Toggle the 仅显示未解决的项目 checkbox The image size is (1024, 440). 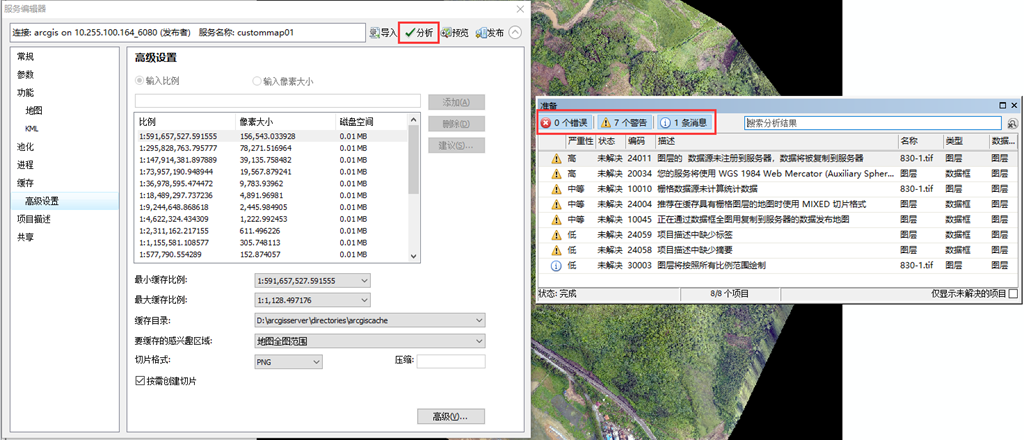point(1013,294)
